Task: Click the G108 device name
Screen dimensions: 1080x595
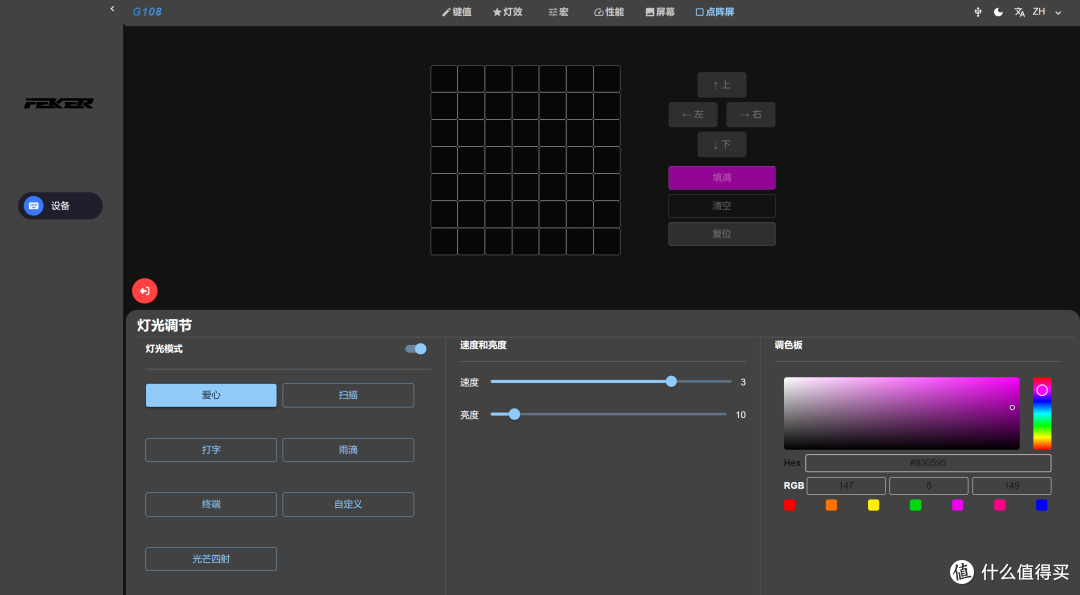Action: [147, 12]
